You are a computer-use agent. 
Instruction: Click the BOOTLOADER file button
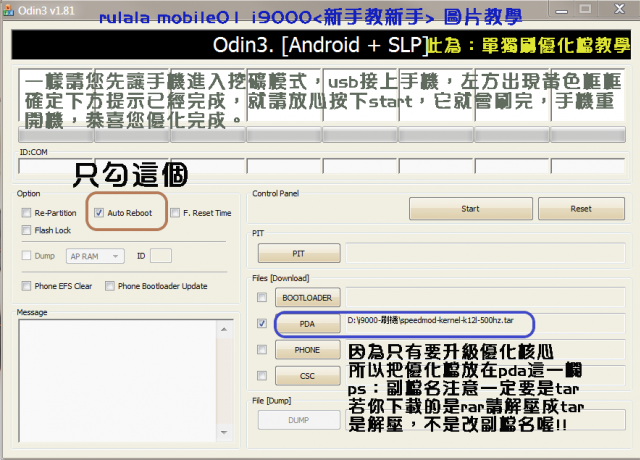point(307,298)
